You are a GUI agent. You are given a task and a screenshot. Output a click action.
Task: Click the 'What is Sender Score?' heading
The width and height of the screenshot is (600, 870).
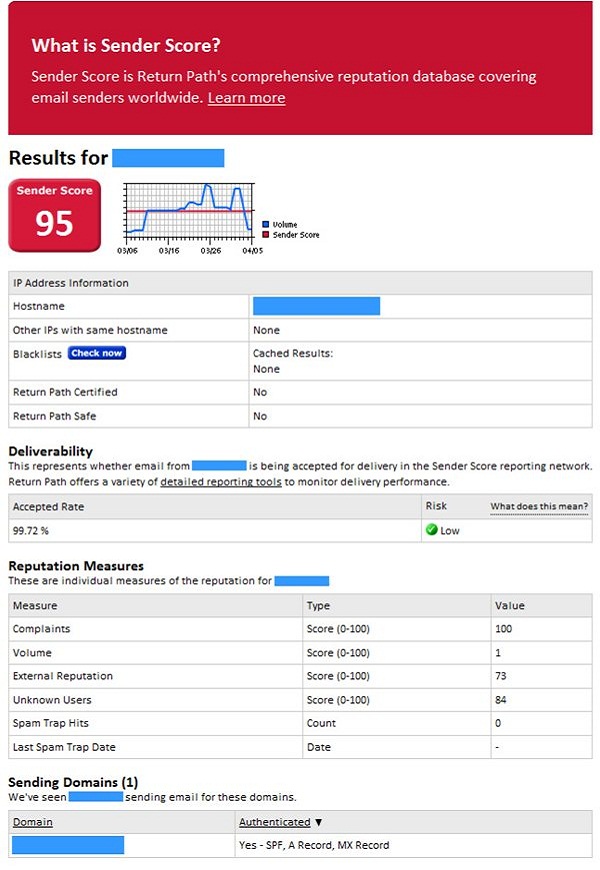click(x=126, y=45)
